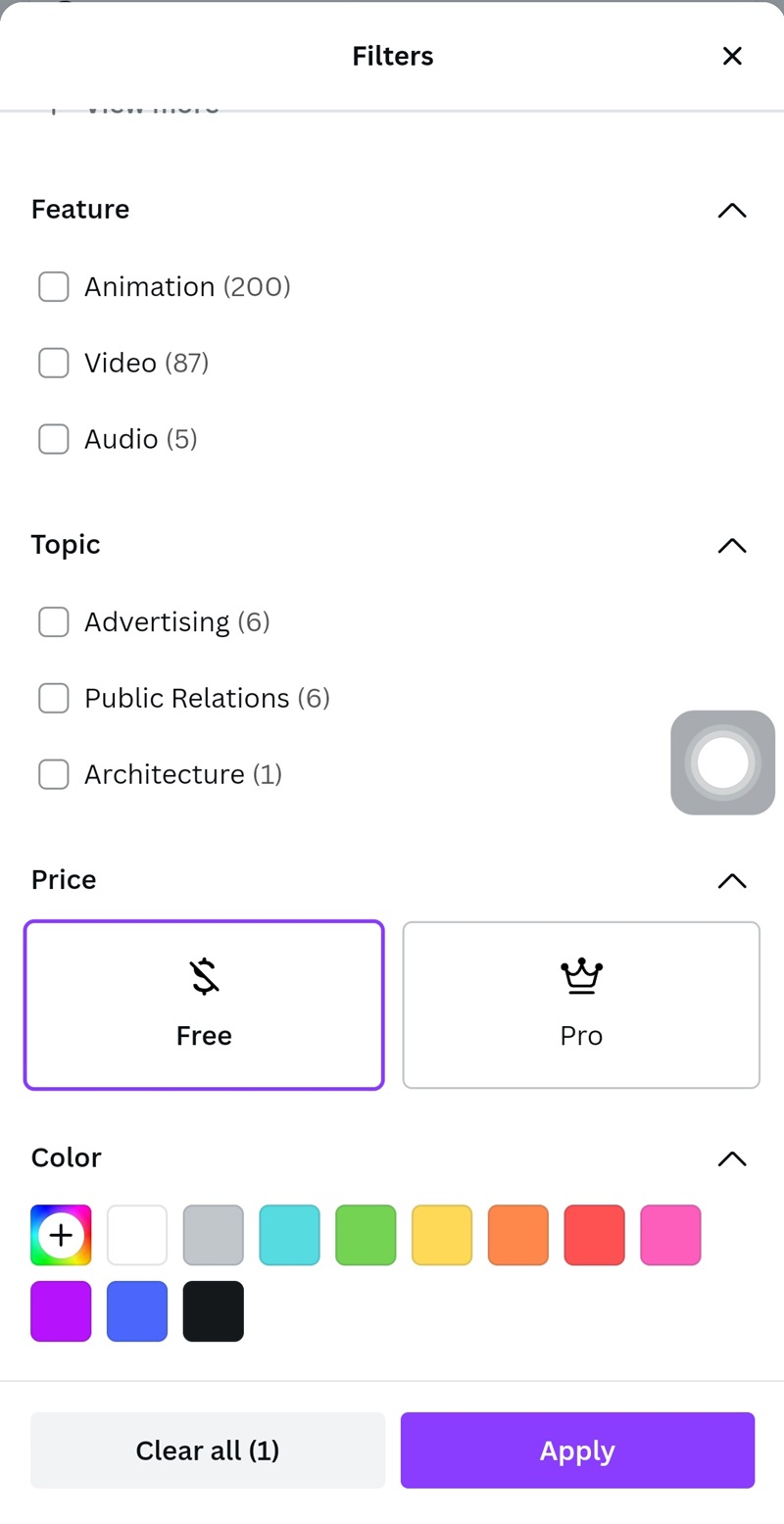Close the Filters panel with X icon

[x=732, y=56]
